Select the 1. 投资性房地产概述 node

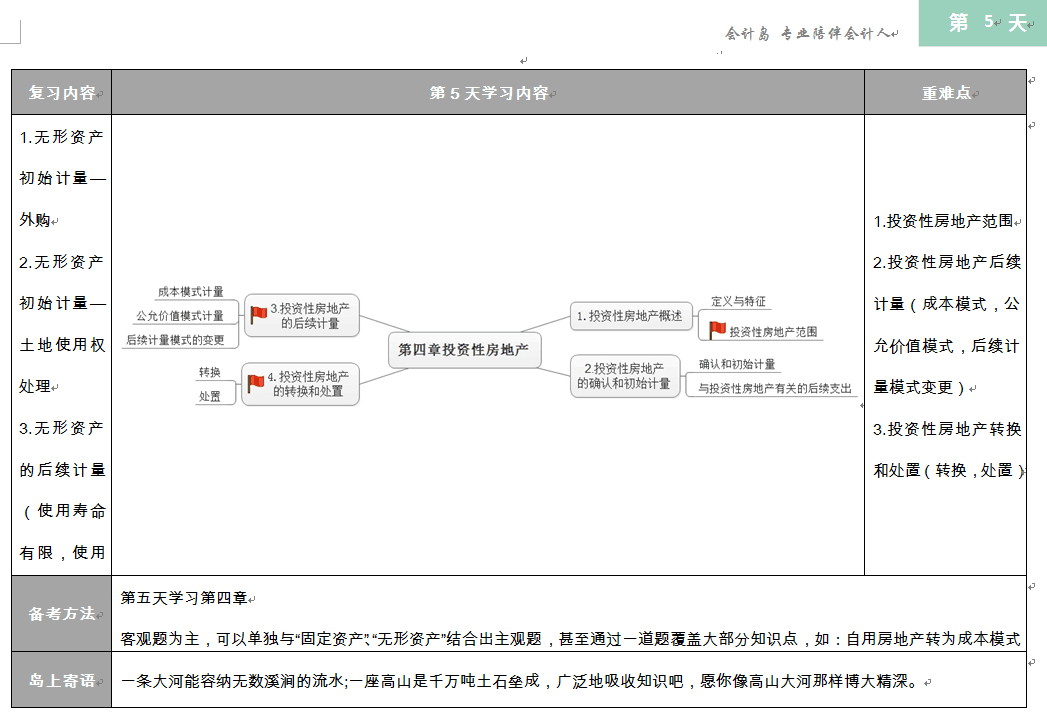click(629, 316)
